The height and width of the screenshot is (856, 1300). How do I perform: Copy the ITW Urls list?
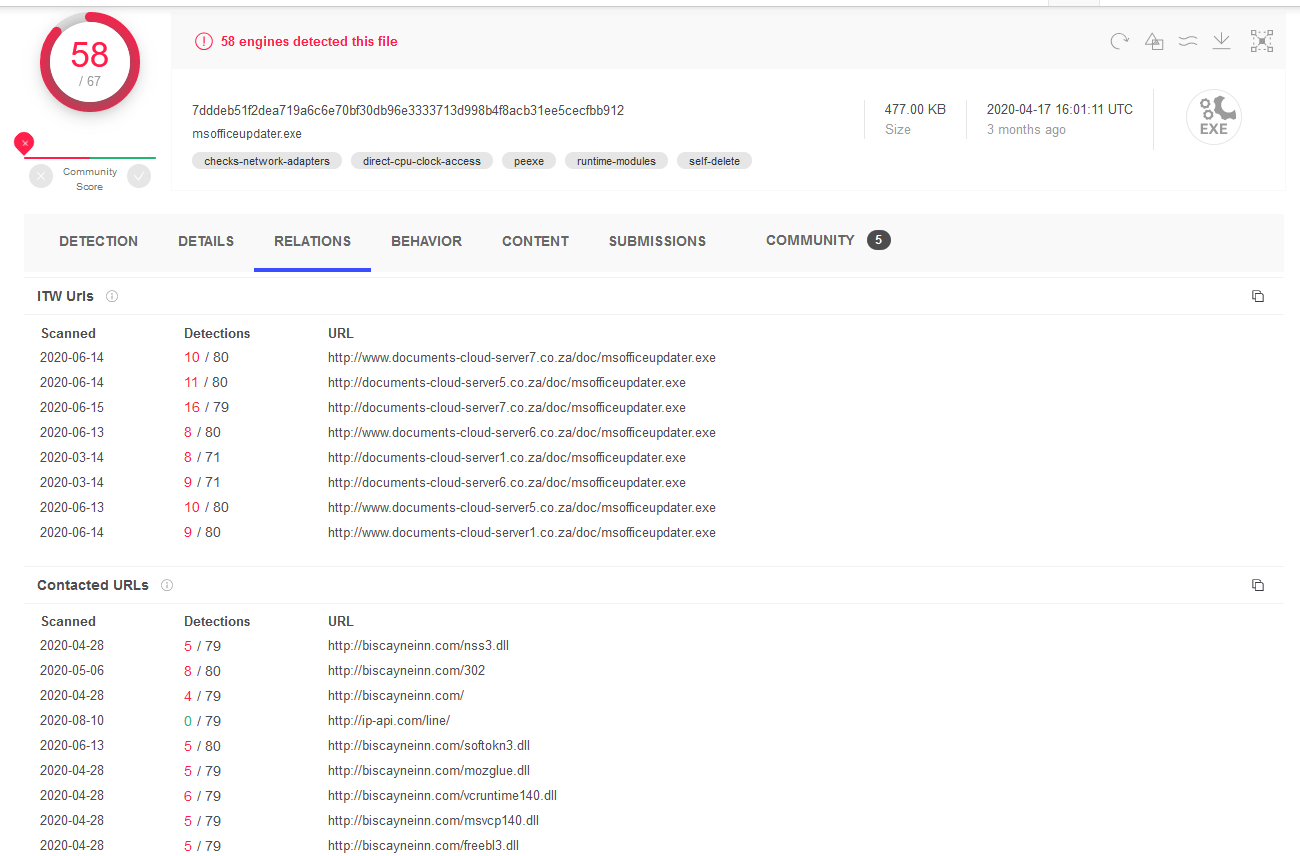click(1257, 296)
